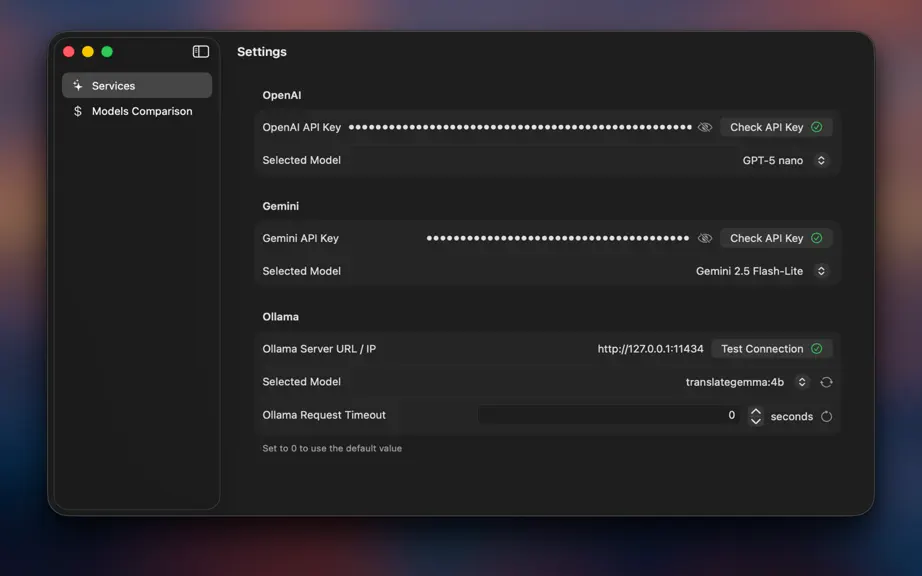The width and height of the screenshot is (922, 576).
Task: Check the Gemini API key
Action: click(776, 238)
